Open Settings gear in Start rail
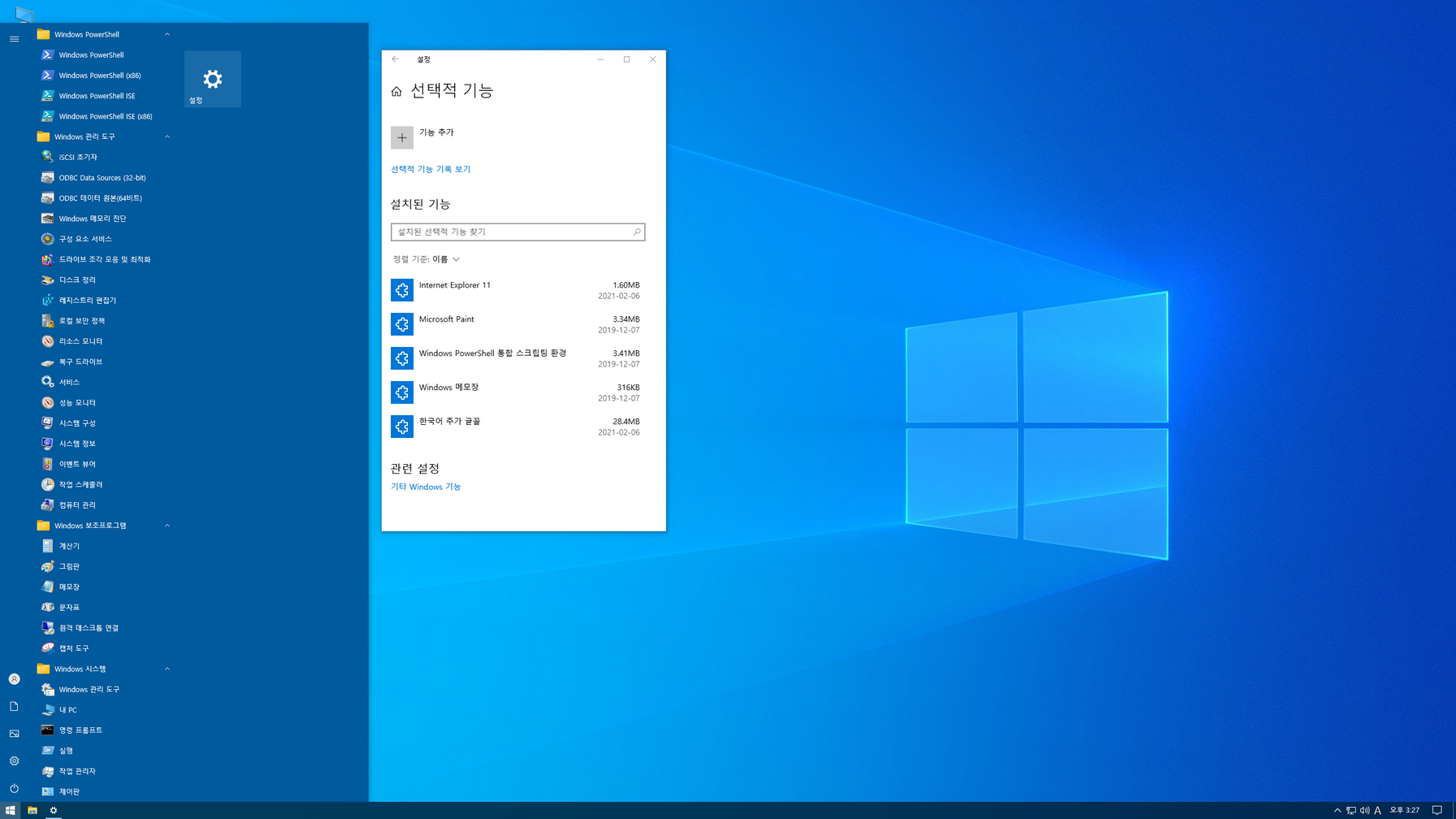1456x819 pixels. point(14,761)
